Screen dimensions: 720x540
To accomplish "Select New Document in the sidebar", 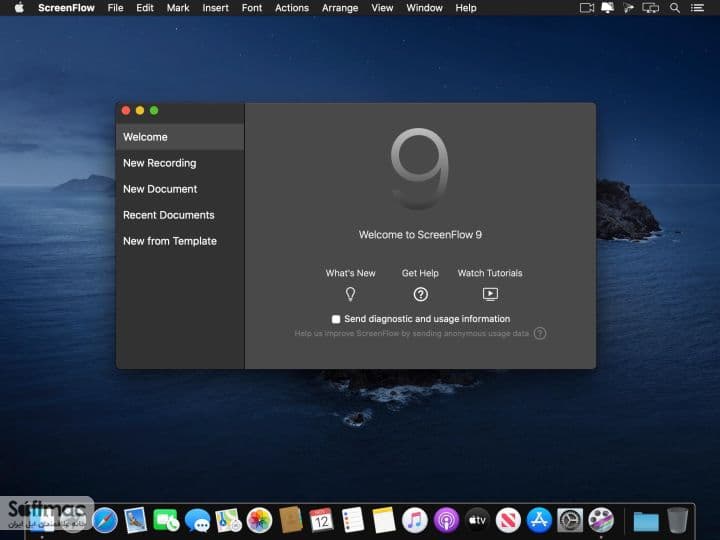I will 180,189.
